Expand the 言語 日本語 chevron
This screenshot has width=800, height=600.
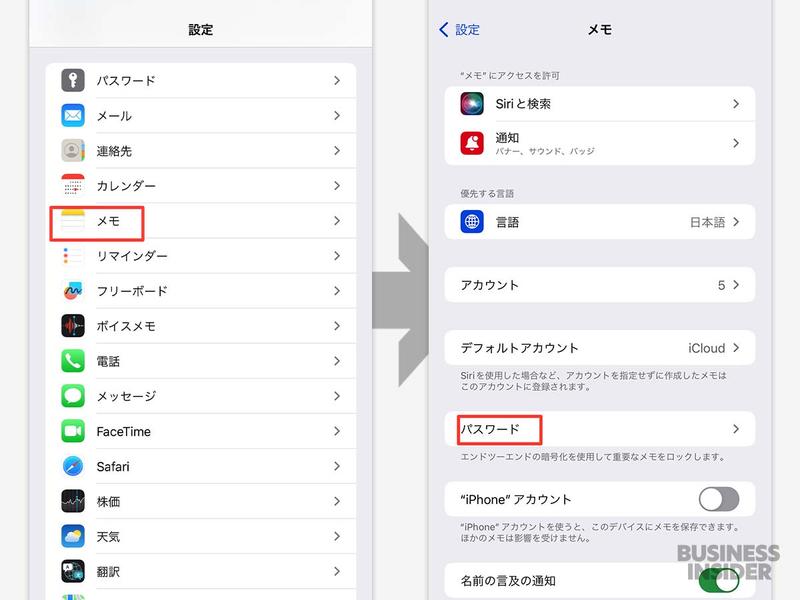[736, 222]
